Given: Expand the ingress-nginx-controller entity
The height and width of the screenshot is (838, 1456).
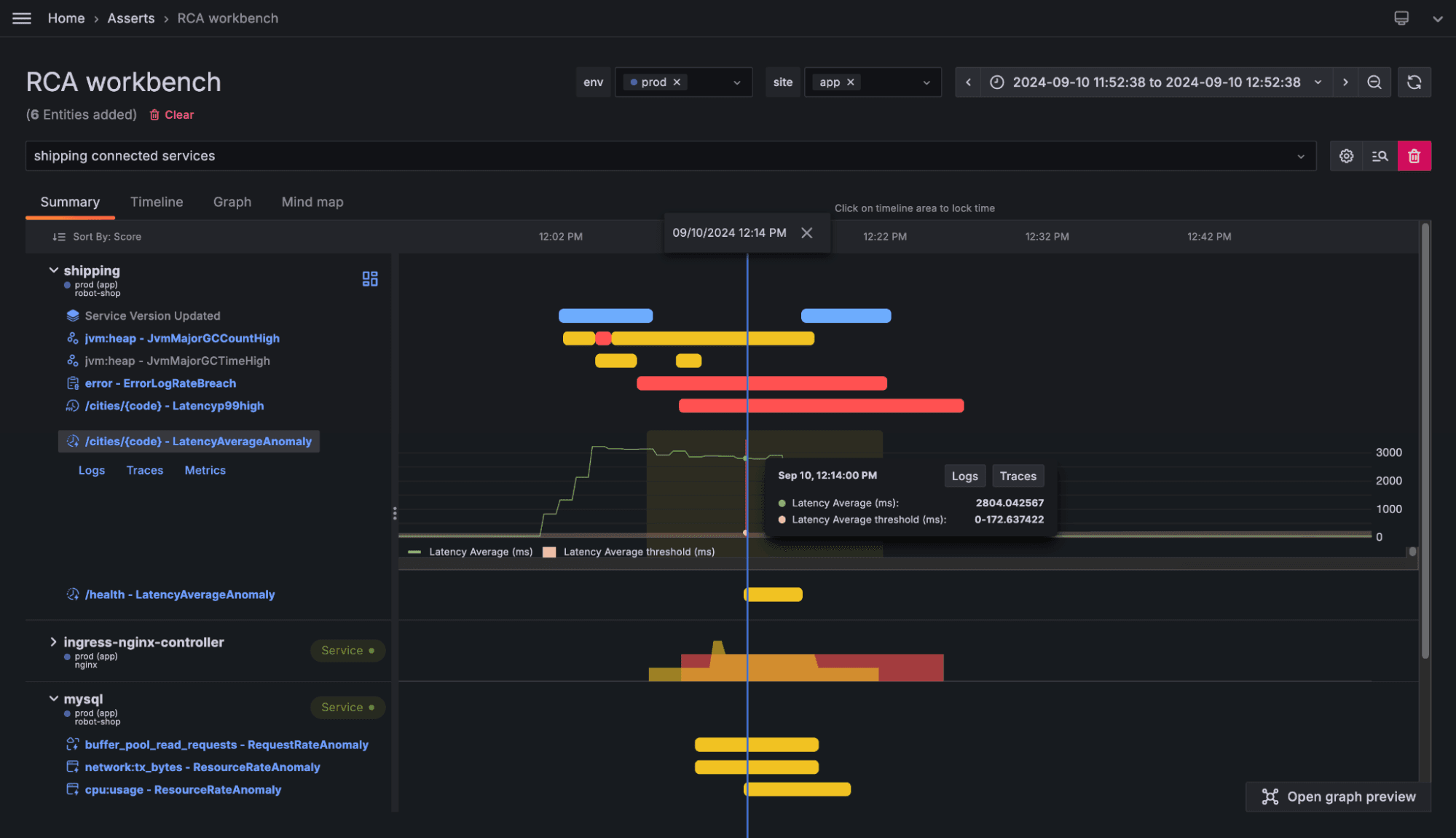Looking at the screenshot, I should 52,642.
